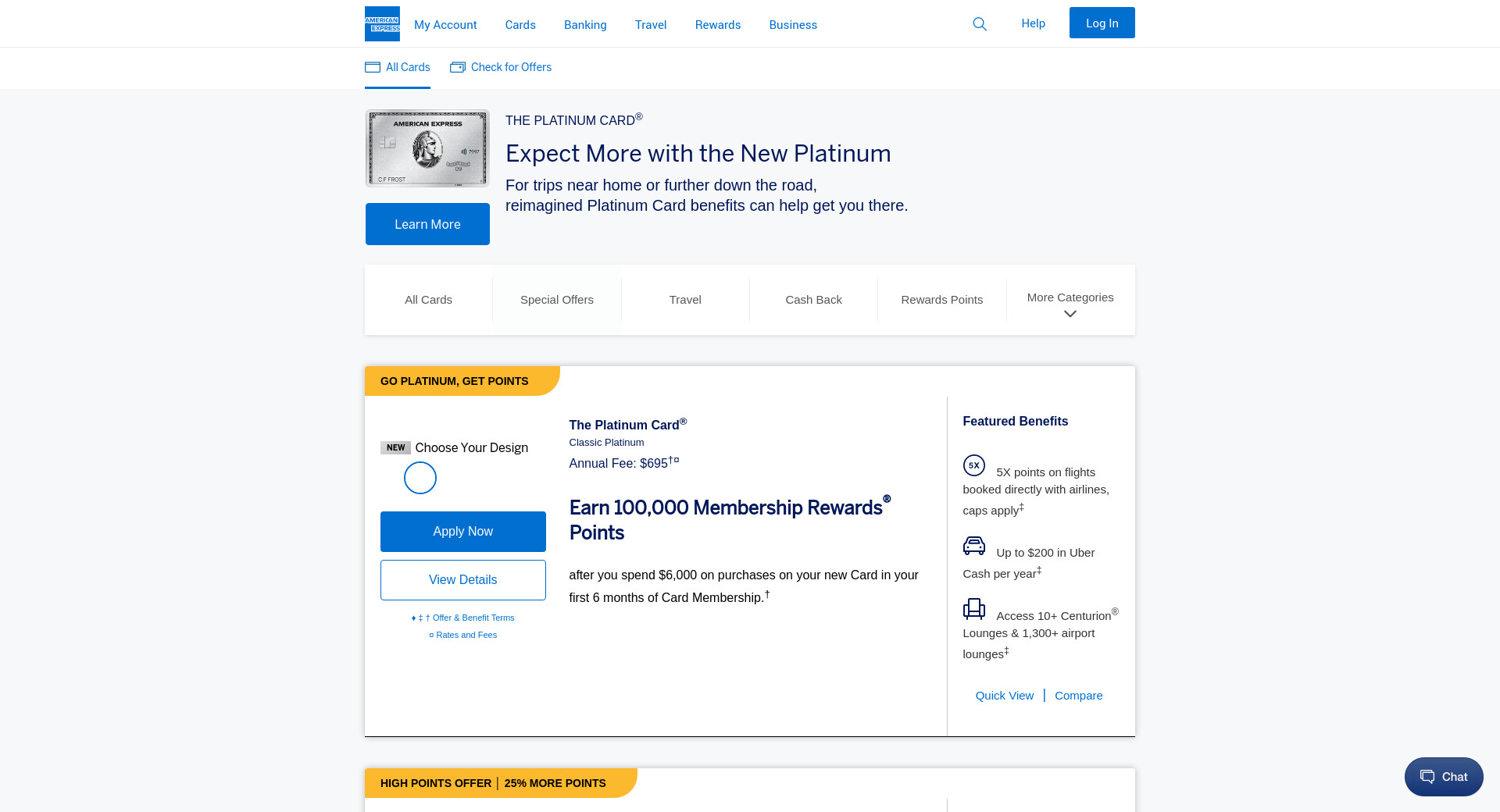This screenshot has height=812, width=1500.
Task: Switch to the Cash Back tab
Action: [813, 300]
